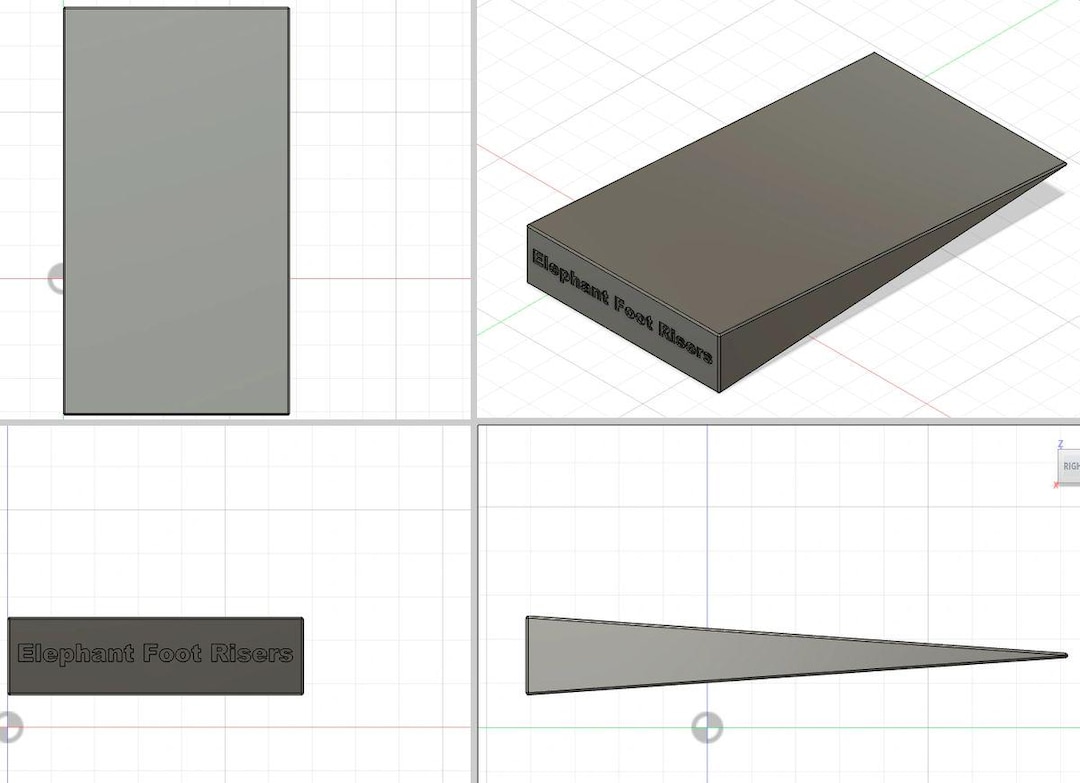Click 'Elephant Foot Risers' text in front view
1080x783 pixels.
coord(156,653)
